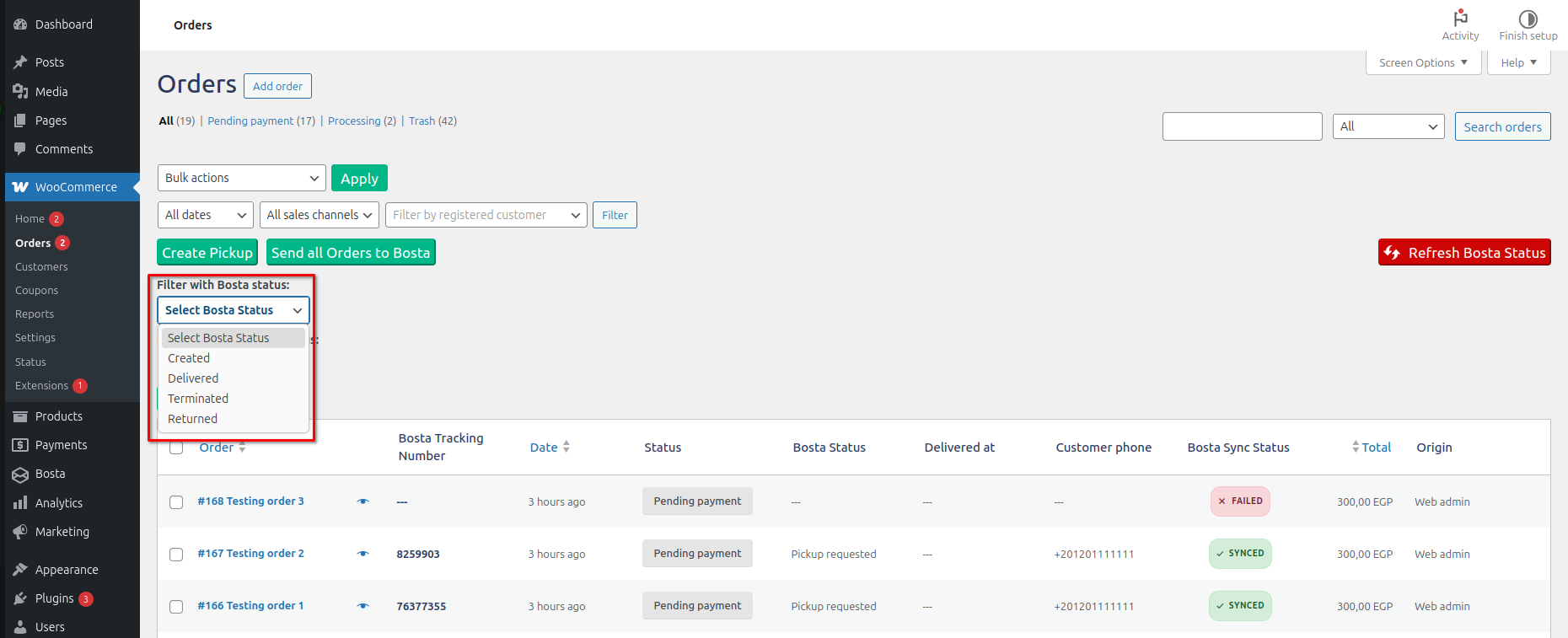
Task: Click the Comments bubble icon
Action: pos(20,149)
